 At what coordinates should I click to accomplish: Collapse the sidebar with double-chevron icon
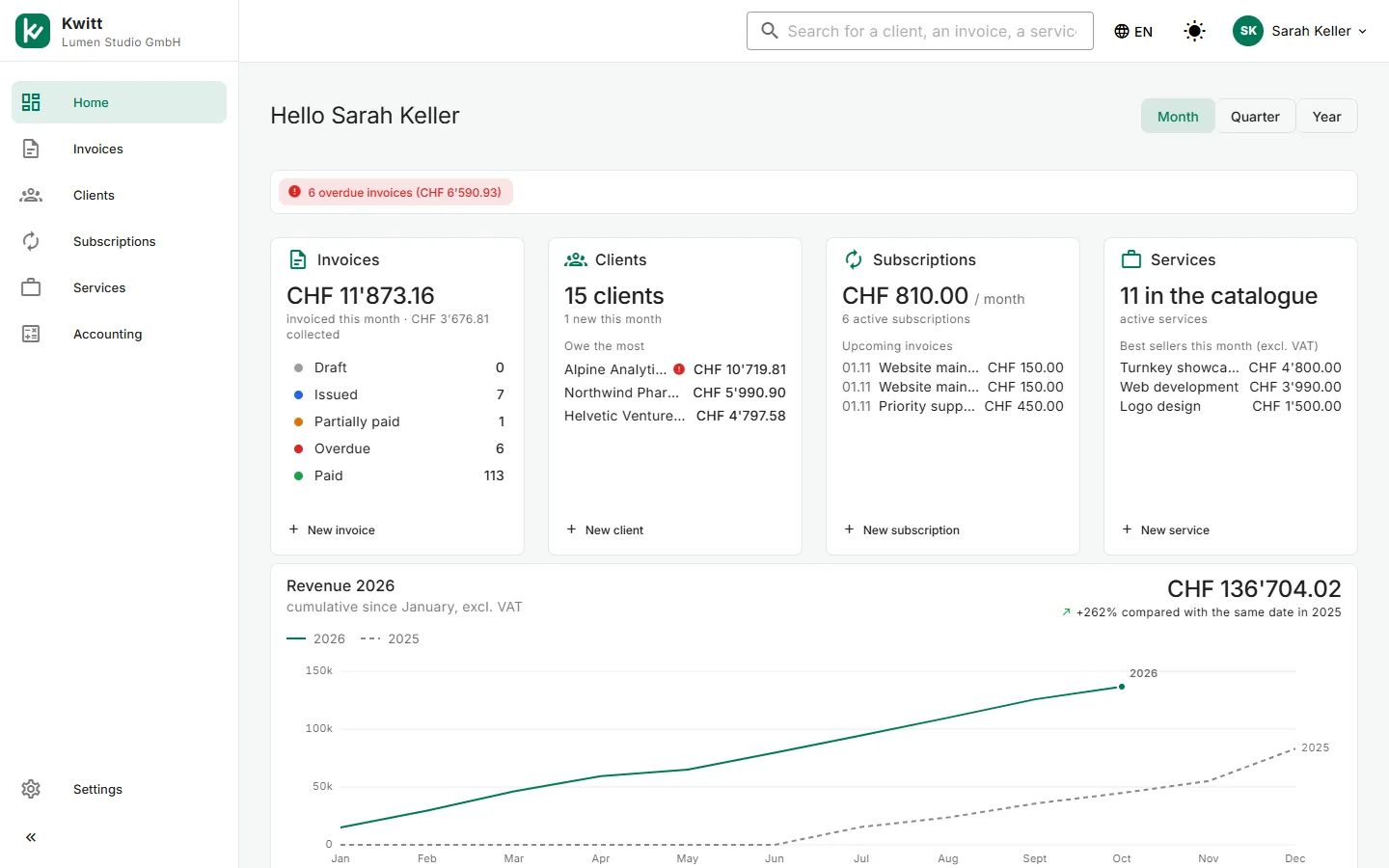coord(31,837)
